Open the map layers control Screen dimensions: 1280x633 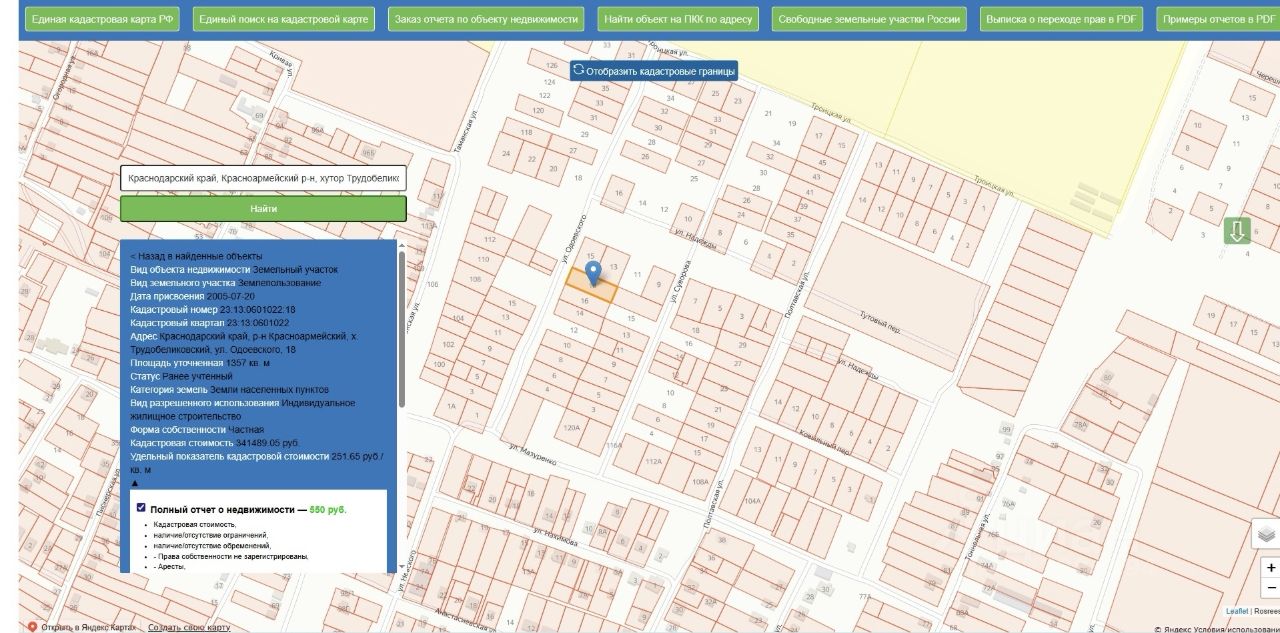point(1267,534)
